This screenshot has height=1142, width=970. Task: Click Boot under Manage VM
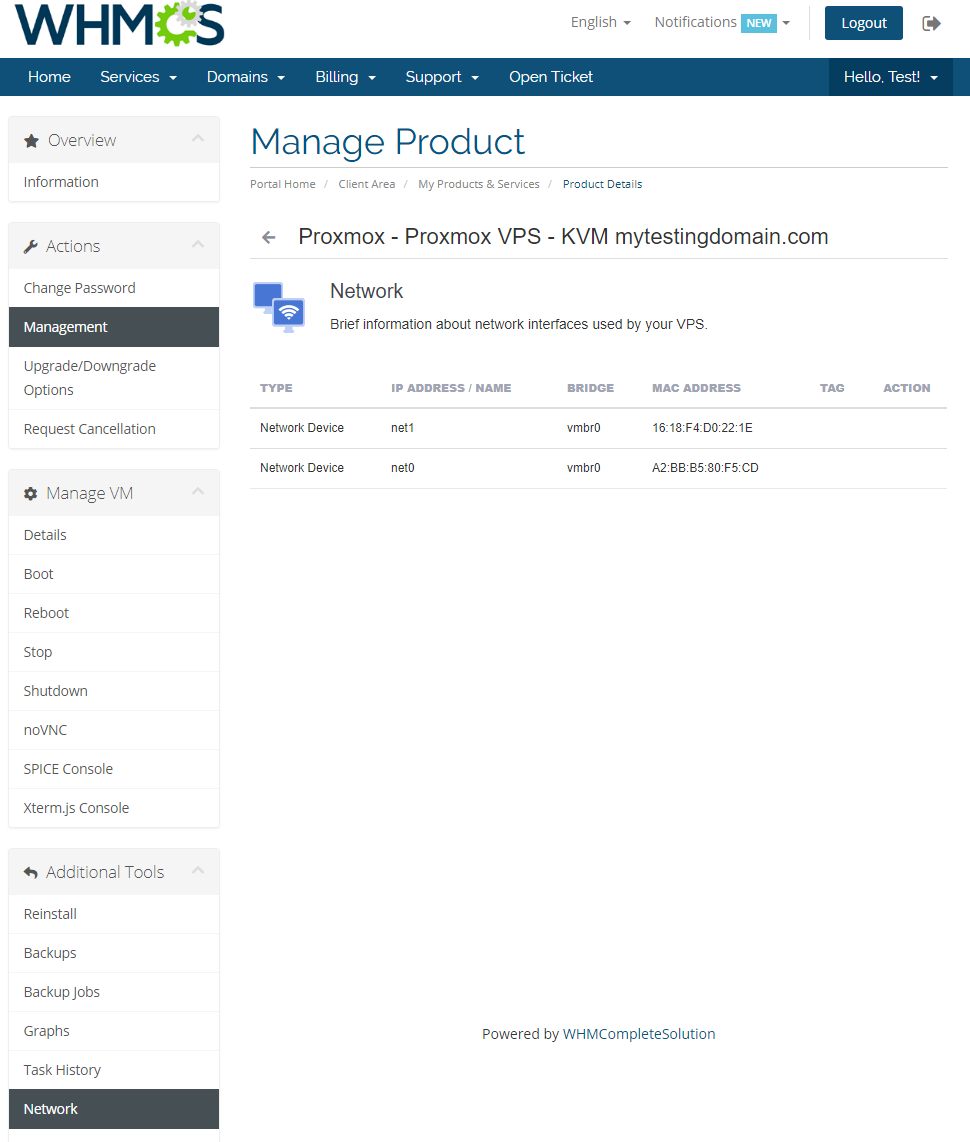click(x=114, y=575)
